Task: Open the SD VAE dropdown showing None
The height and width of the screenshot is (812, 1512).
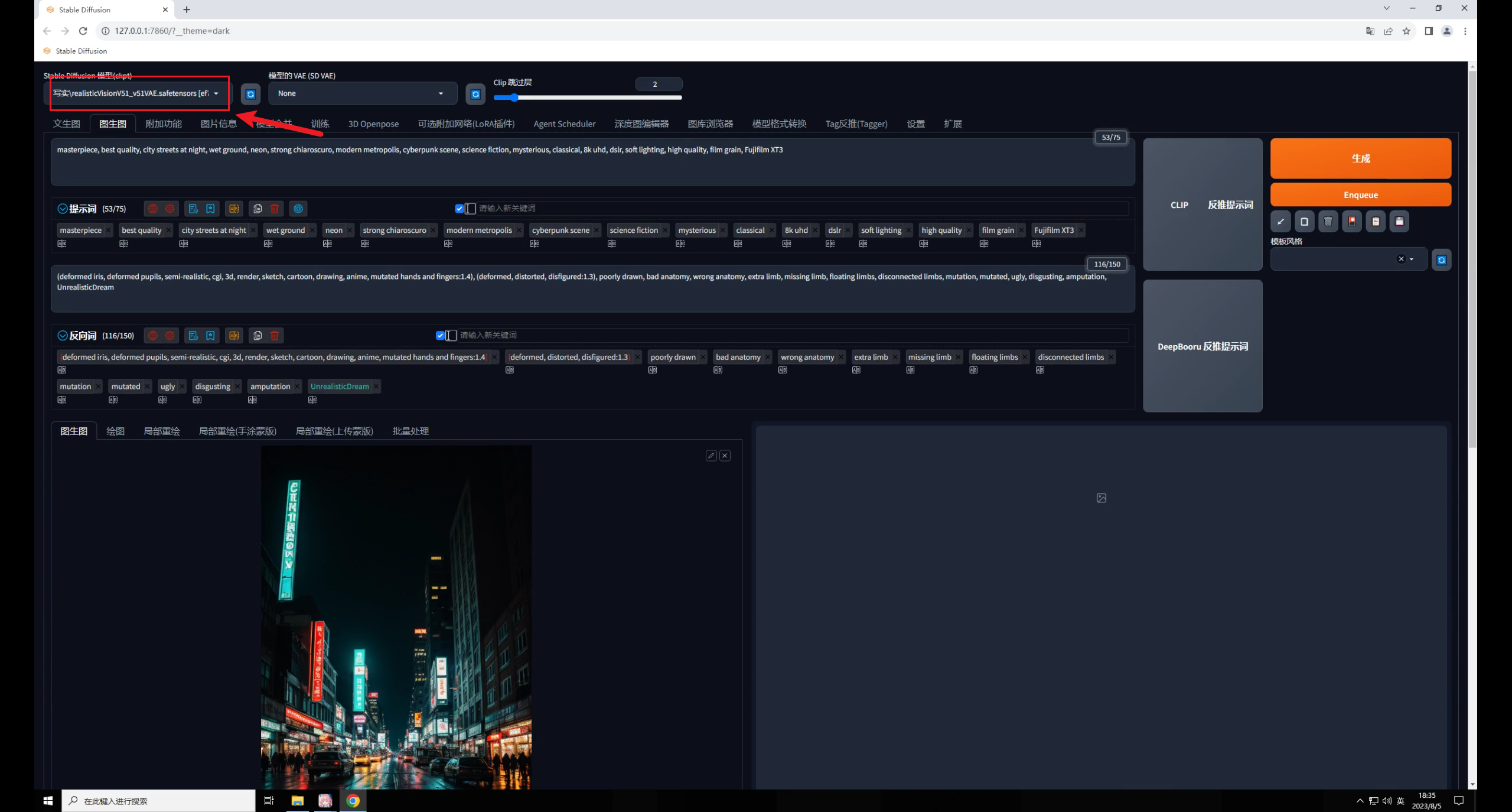Action: tap(361, 93)
